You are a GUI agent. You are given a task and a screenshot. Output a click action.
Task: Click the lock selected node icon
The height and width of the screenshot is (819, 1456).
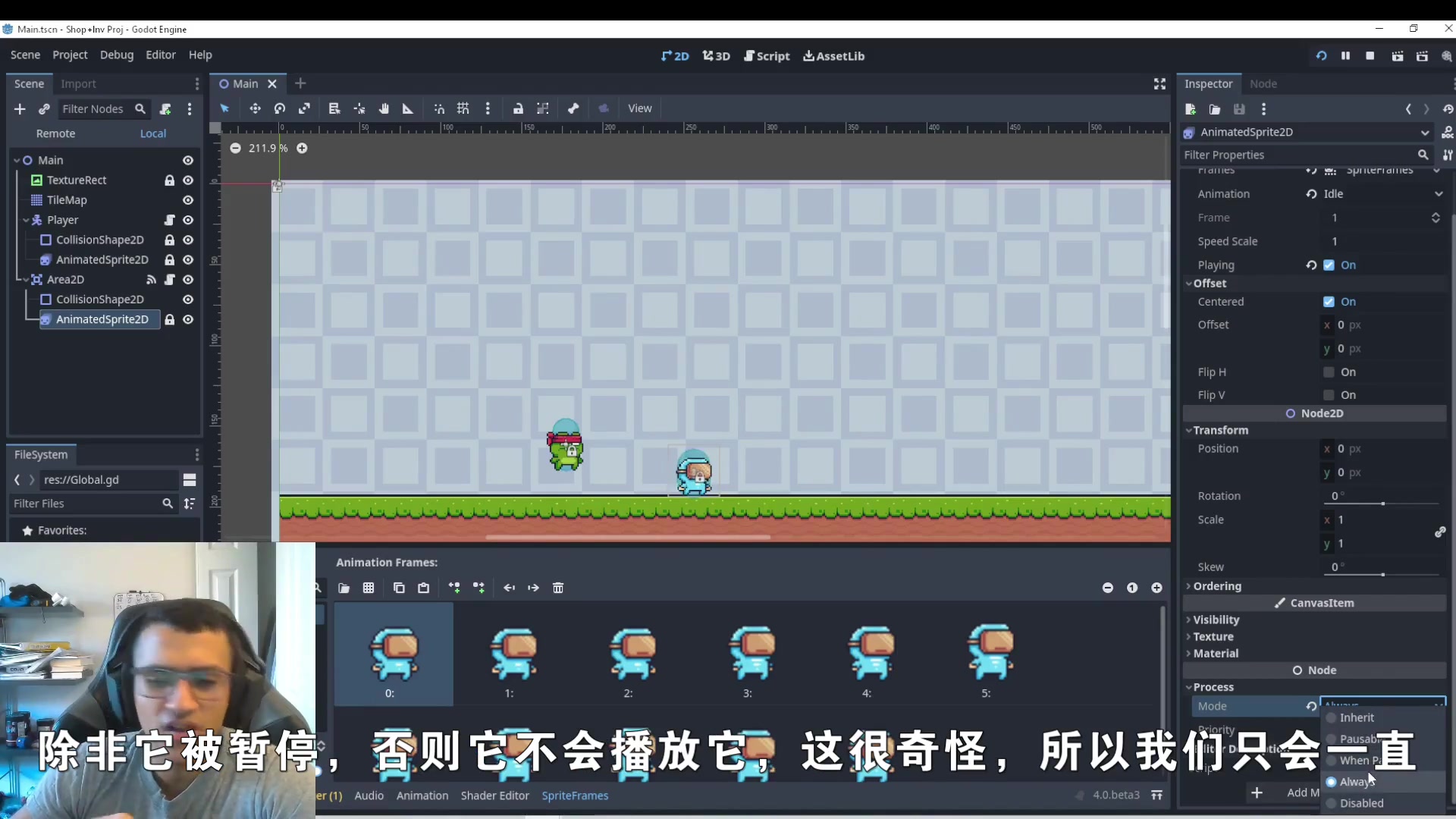[x=518, y=108]
